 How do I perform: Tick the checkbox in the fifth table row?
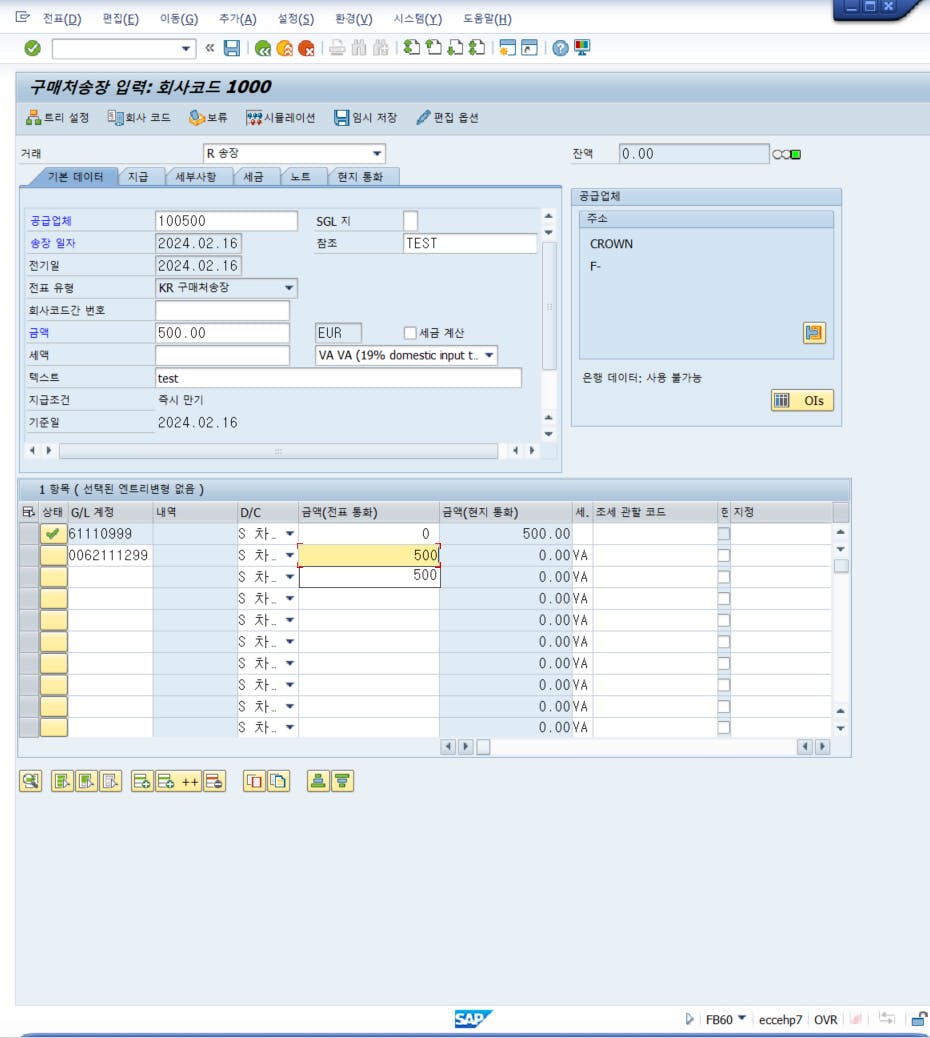tap(723, 620)
